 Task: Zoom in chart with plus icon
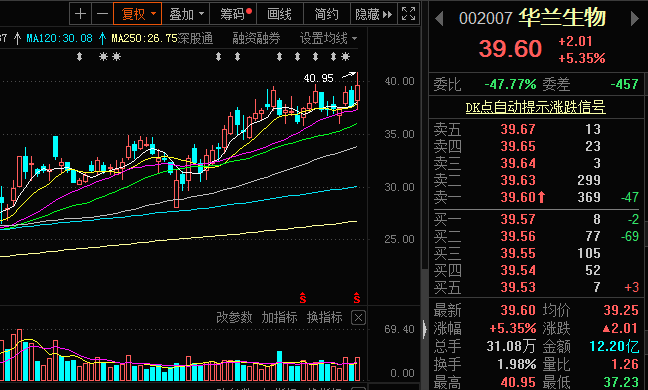[x=80, y=14]
